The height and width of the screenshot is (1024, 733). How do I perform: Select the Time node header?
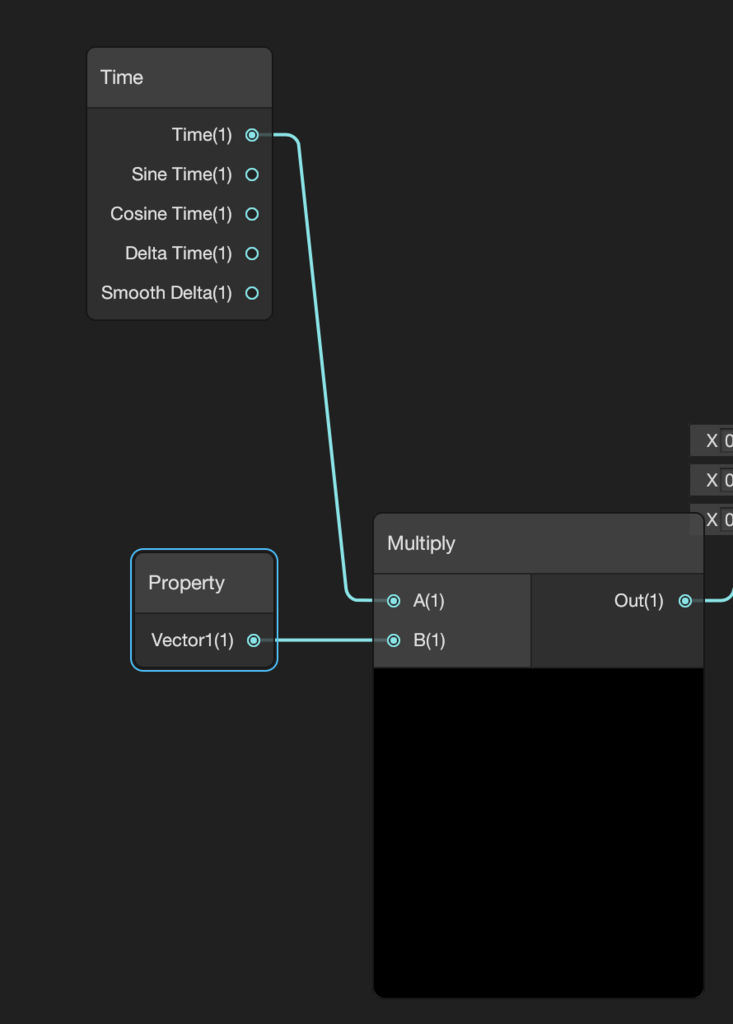180,78
